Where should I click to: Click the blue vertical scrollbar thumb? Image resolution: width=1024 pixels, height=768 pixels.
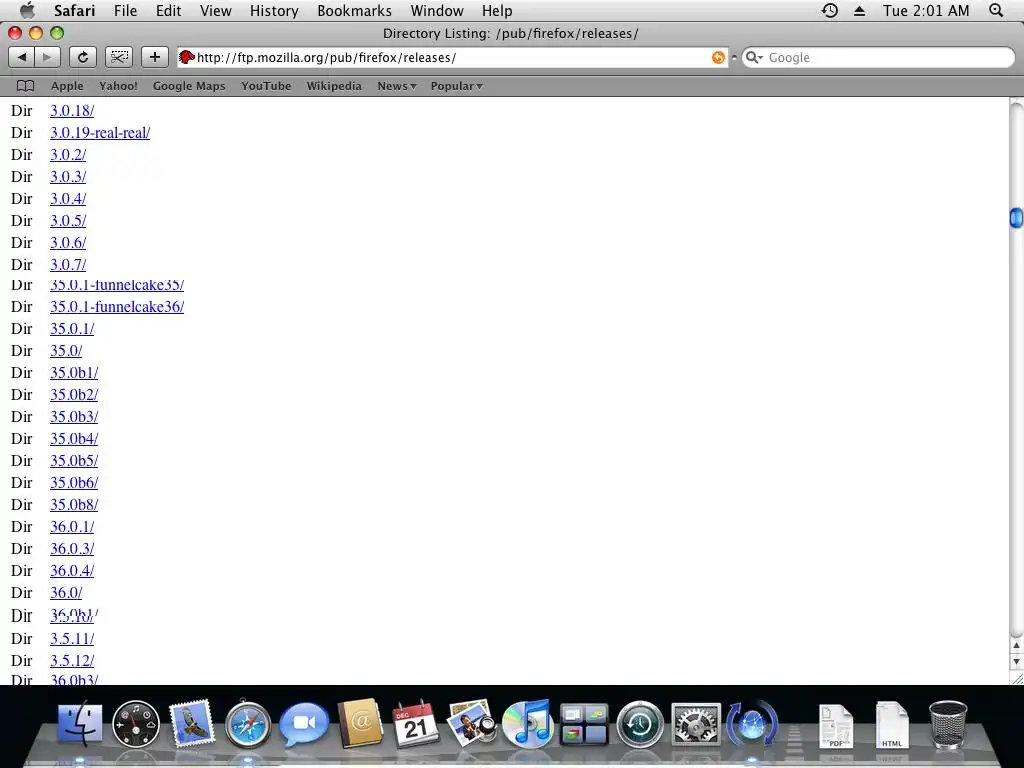[x=1016, y=217]
